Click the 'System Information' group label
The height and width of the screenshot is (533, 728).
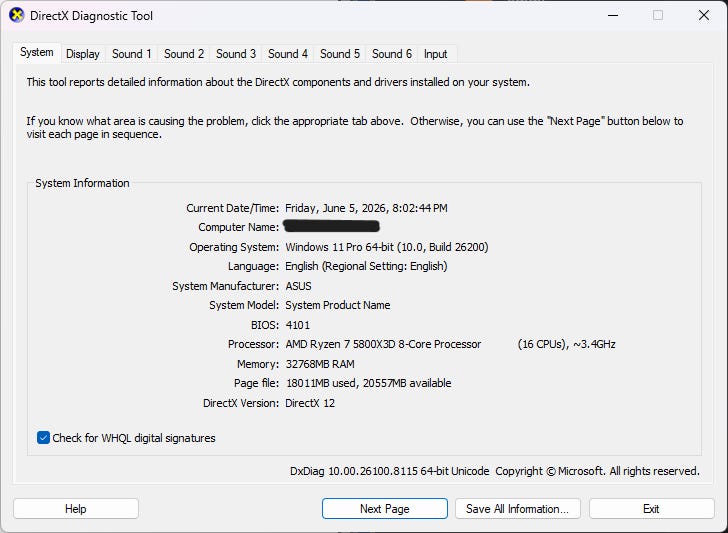pyautogui.click(x=82, y=183)
